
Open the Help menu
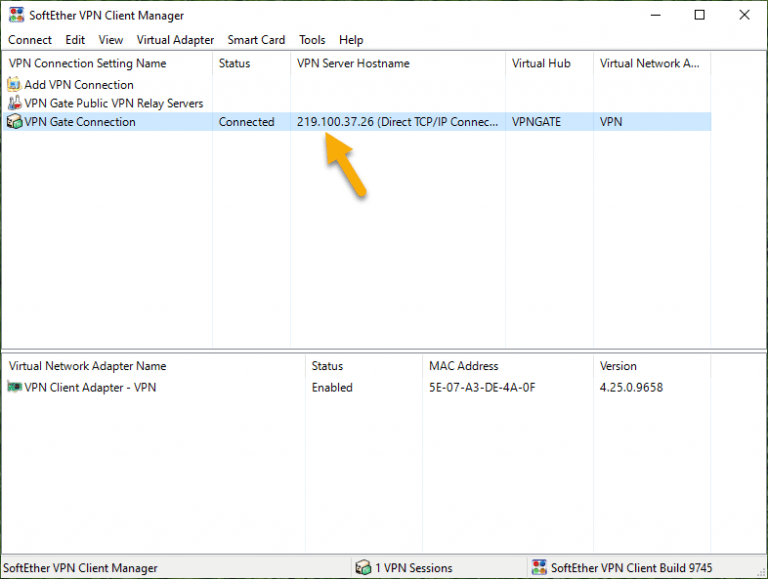351,40
